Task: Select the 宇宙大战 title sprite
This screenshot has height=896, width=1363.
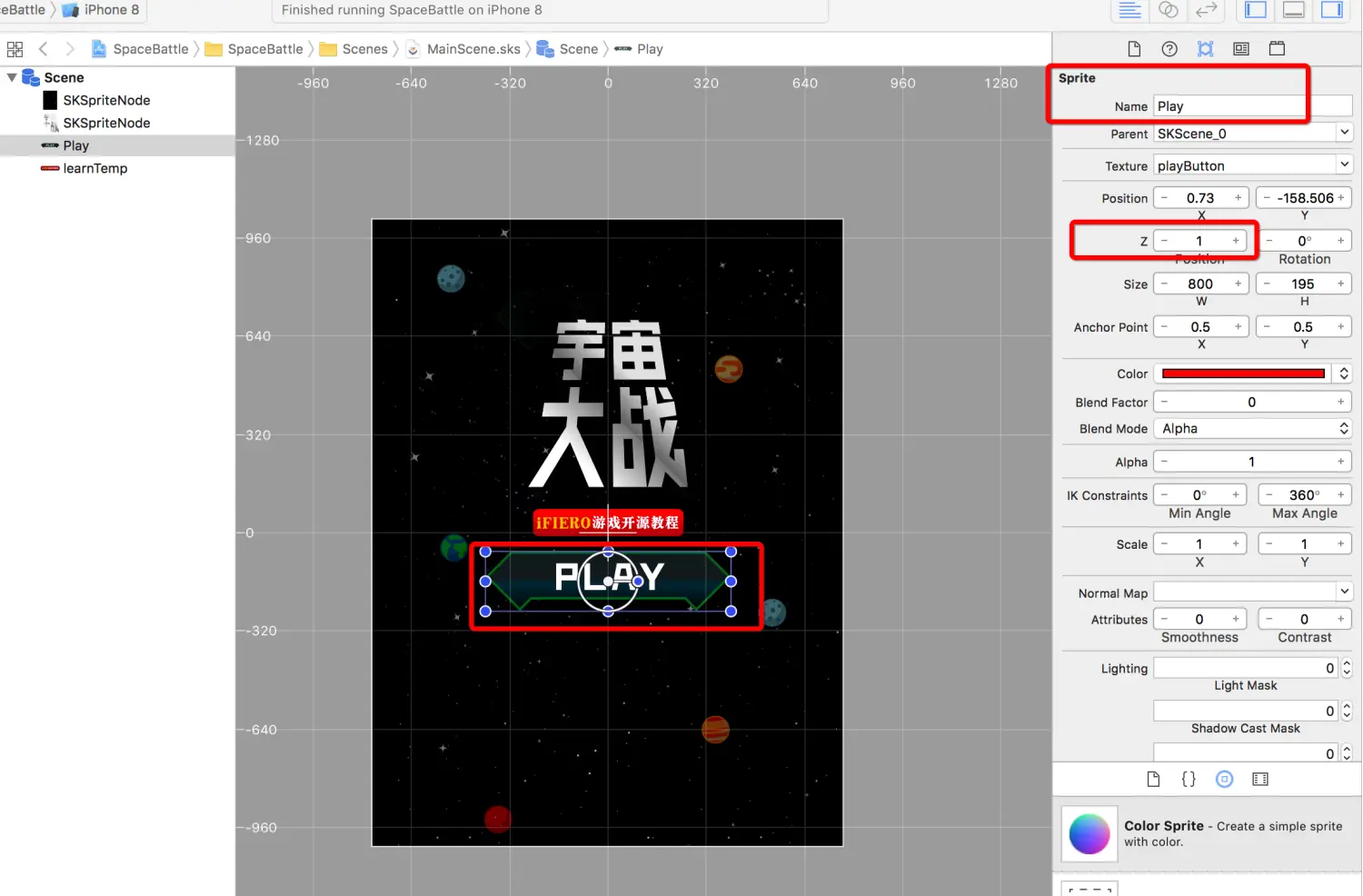Action: tap(608, 403)
